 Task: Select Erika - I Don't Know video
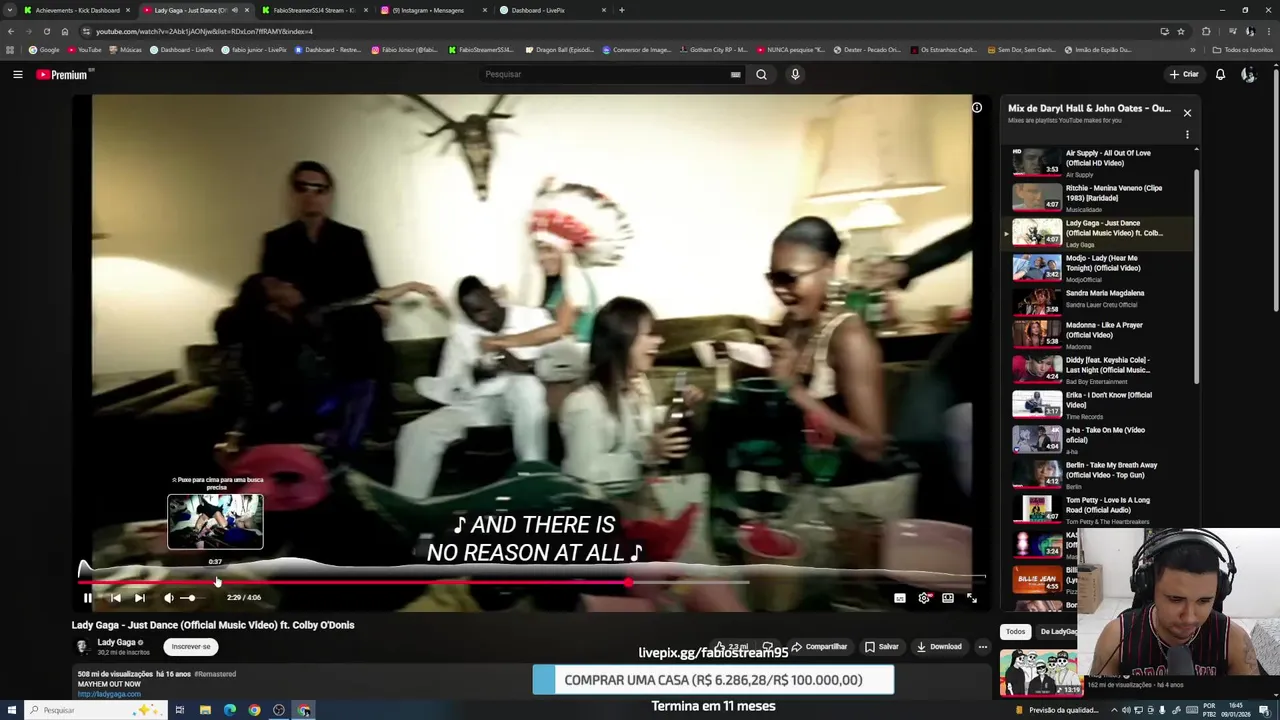click(1097, 404)
